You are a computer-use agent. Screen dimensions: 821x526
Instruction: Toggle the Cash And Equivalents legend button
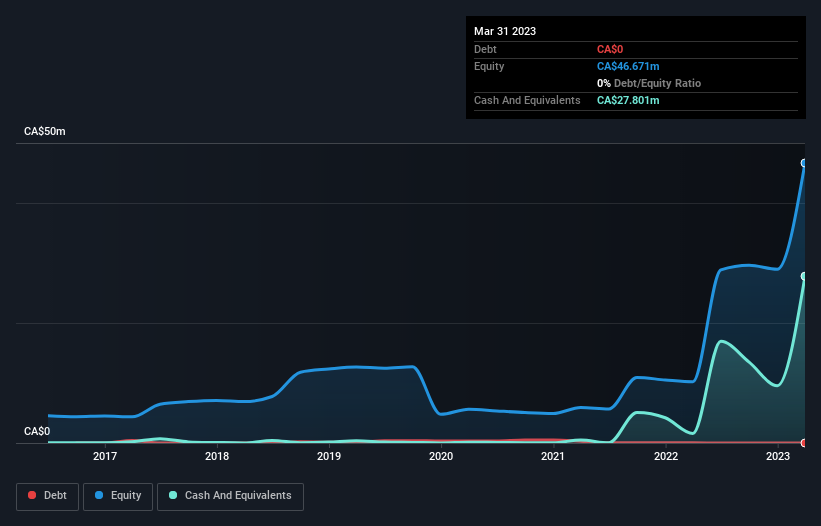230,496
